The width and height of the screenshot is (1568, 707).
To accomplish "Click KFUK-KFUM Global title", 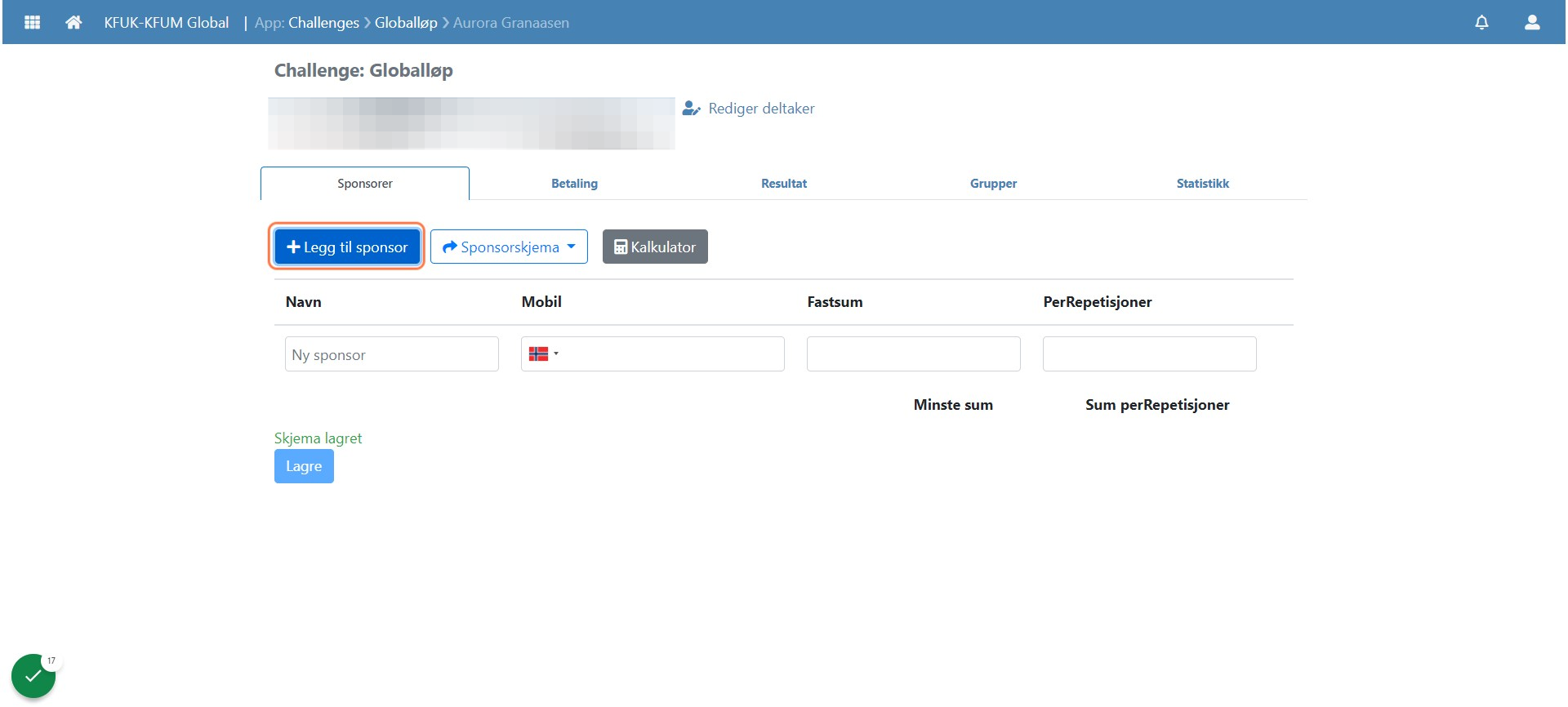I will (167, 23).
